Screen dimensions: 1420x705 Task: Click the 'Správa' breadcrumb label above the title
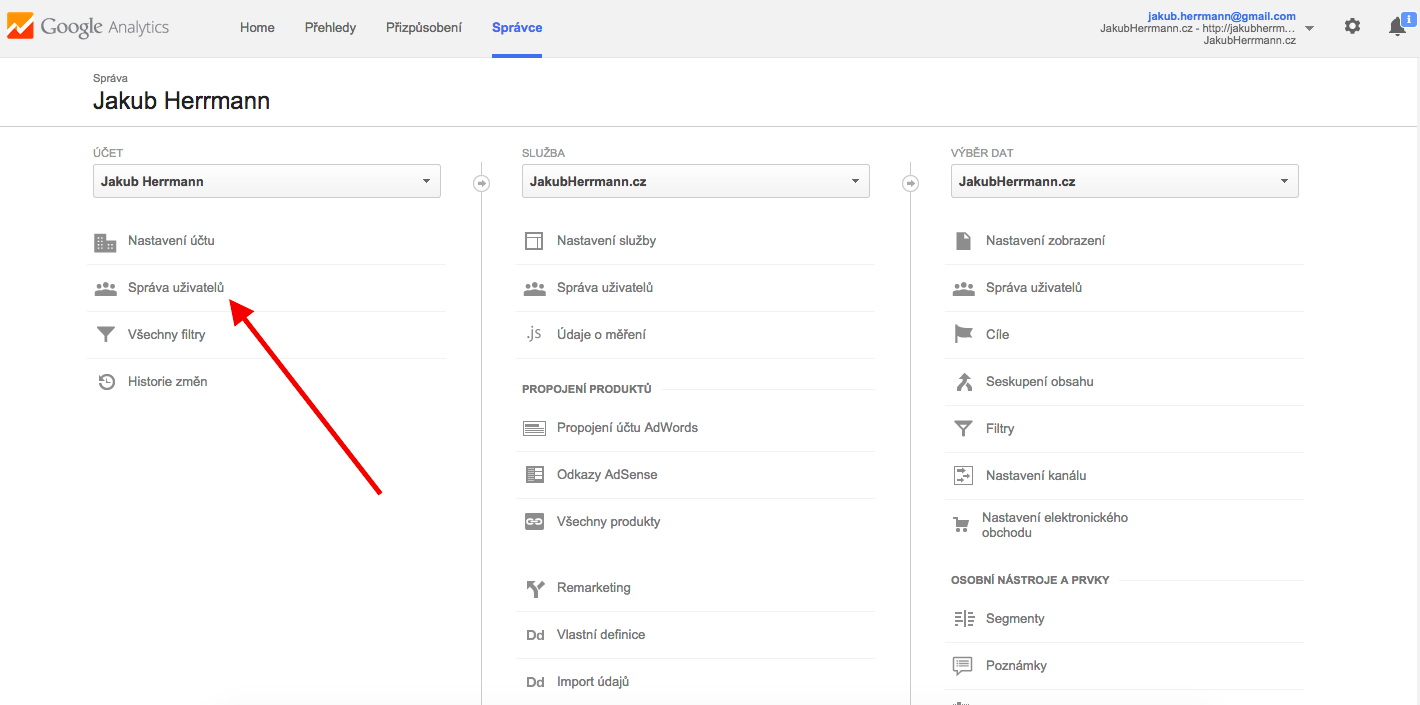(x=110, y=78)
